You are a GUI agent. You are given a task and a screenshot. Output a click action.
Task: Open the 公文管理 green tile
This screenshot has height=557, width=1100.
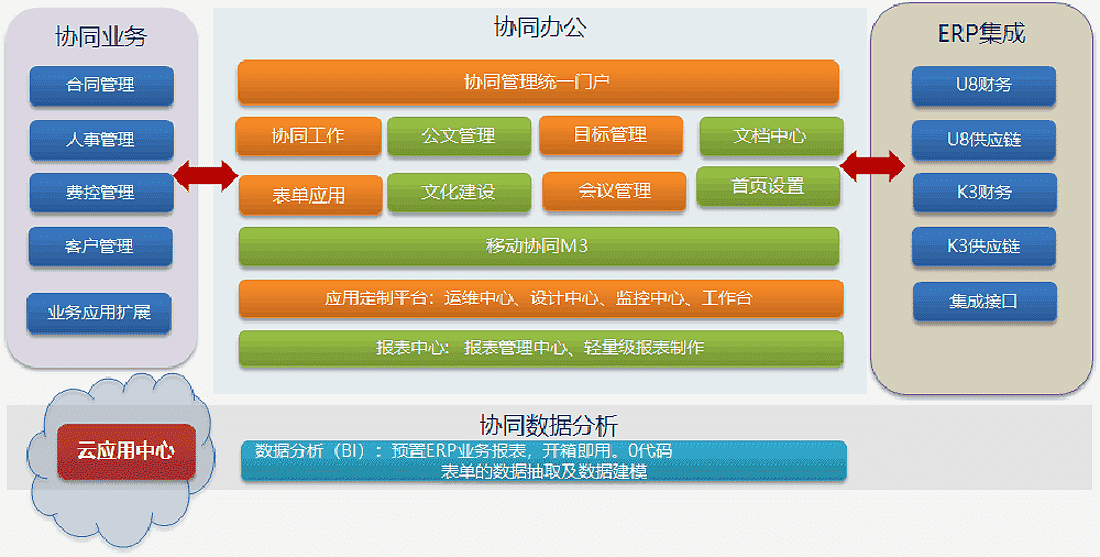coord(458,136)
